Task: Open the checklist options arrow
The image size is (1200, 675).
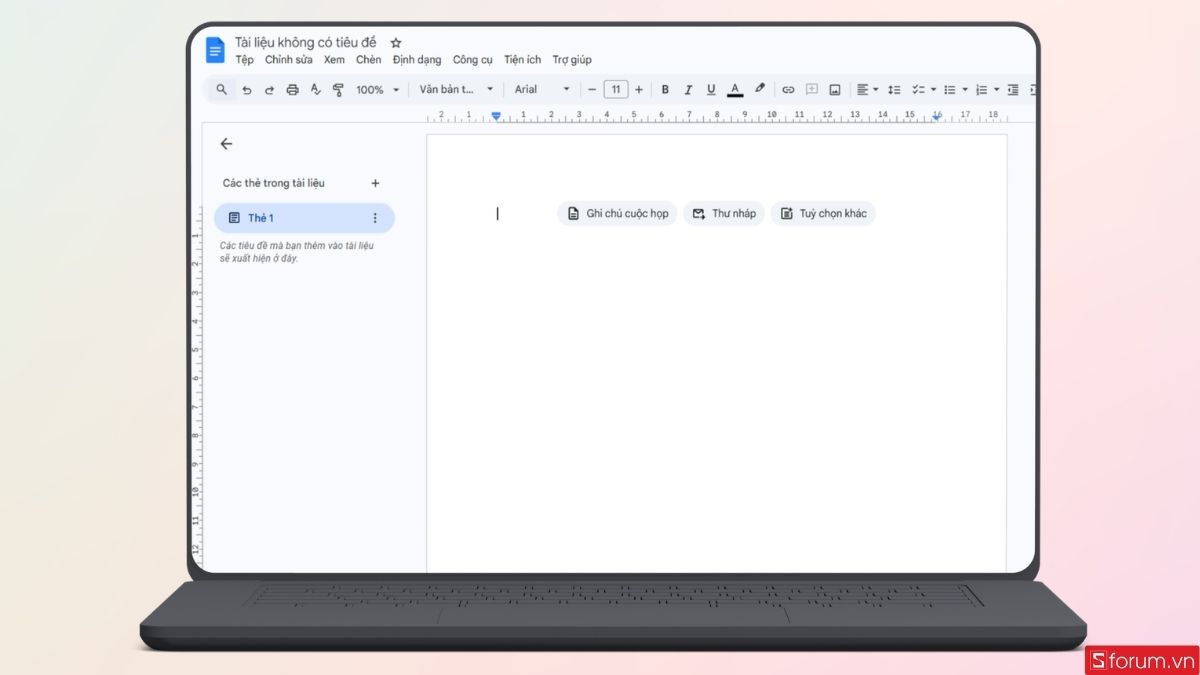Action: click(x=934, y=90)
